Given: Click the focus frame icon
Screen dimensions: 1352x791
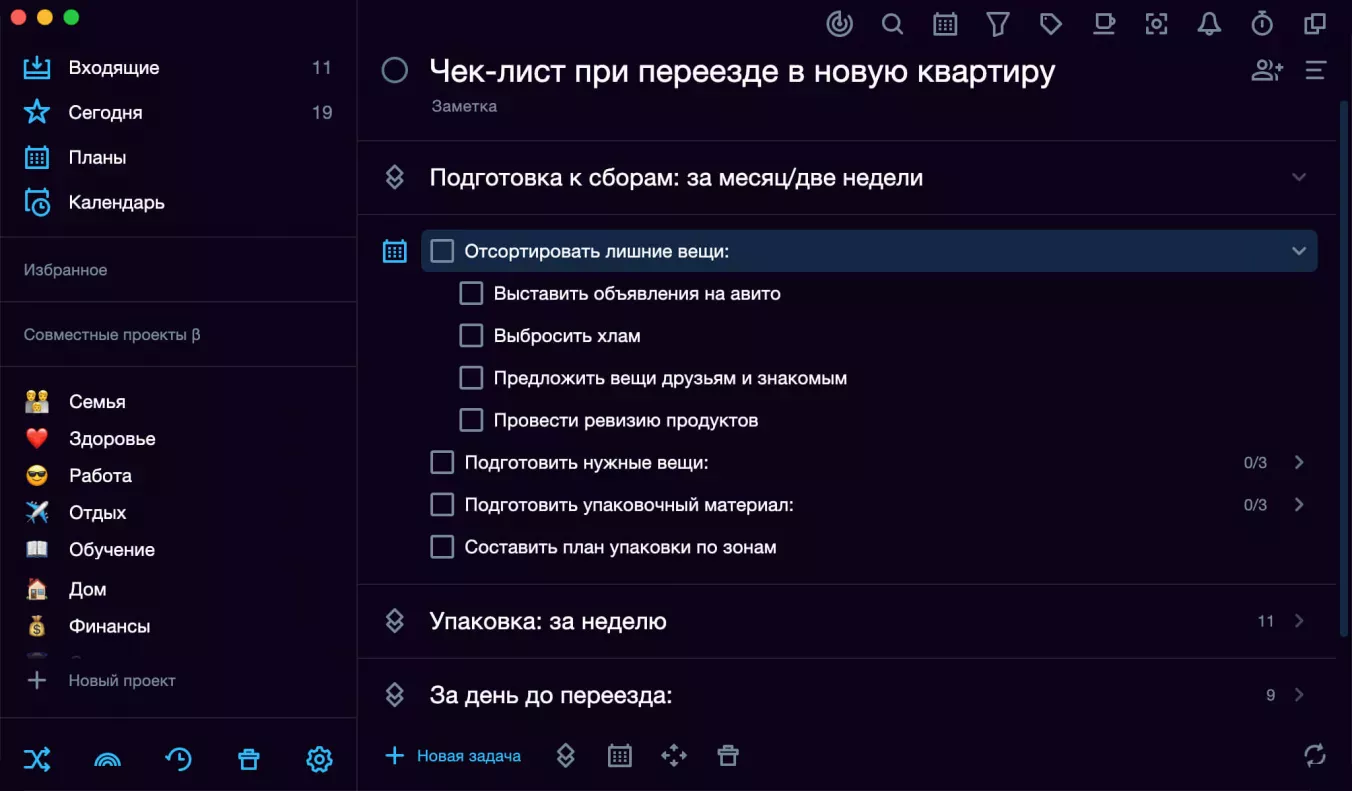Looking at the screenshot, I should pos(1157,24).
